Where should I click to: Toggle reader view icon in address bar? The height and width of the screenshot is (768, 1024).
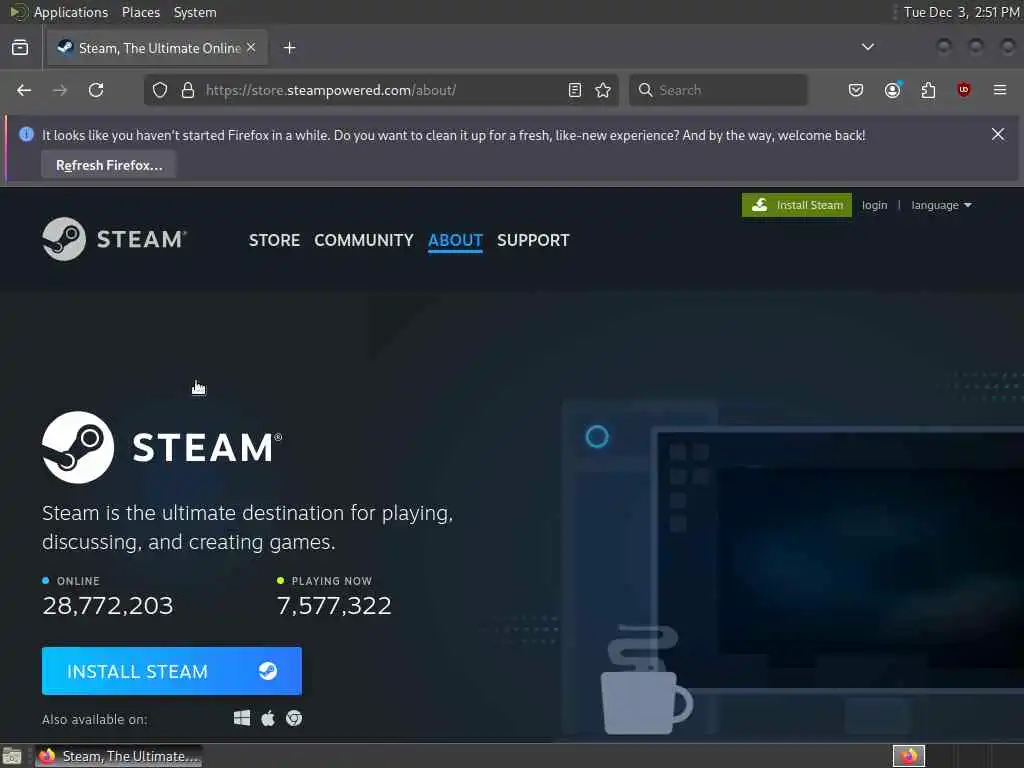[x=575, y=90]
